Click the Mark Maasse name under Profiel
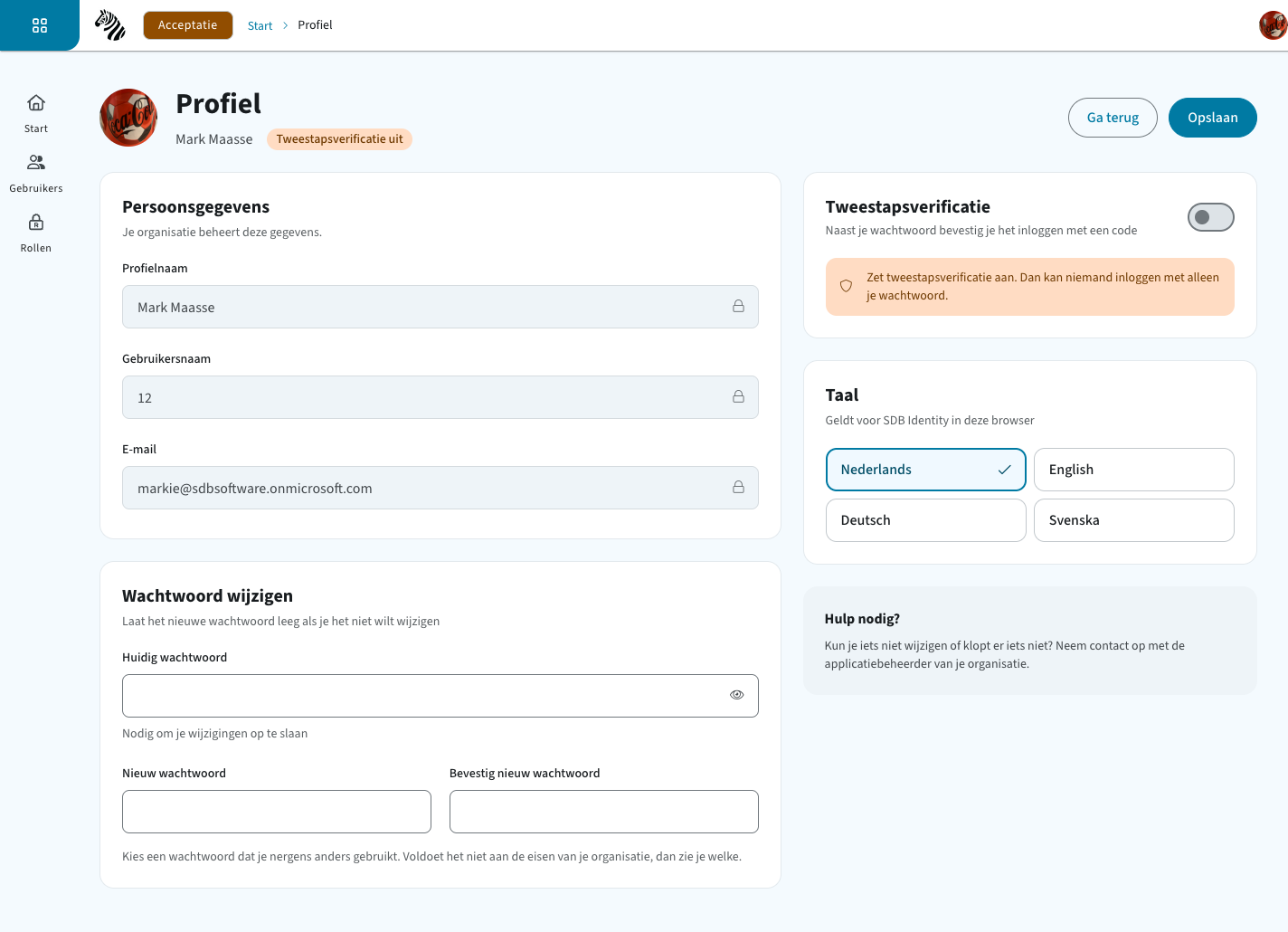 (213, 139)
